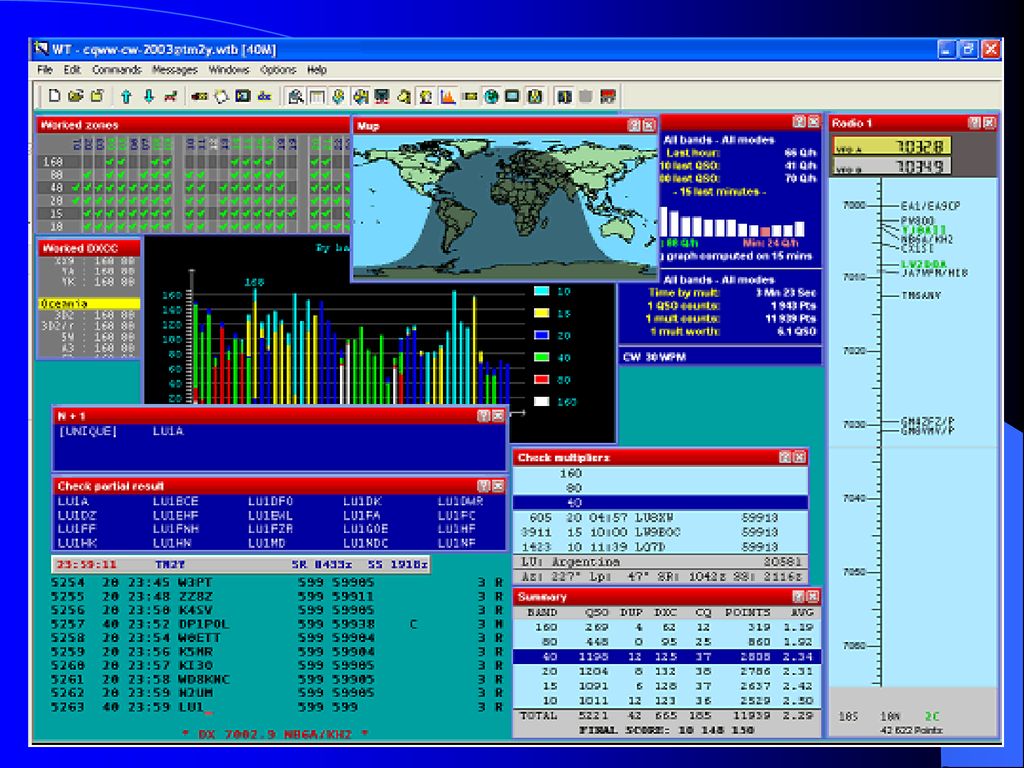Open the File menu
The width and height of the screenshot is (1024, 768).
coord(44,70)
